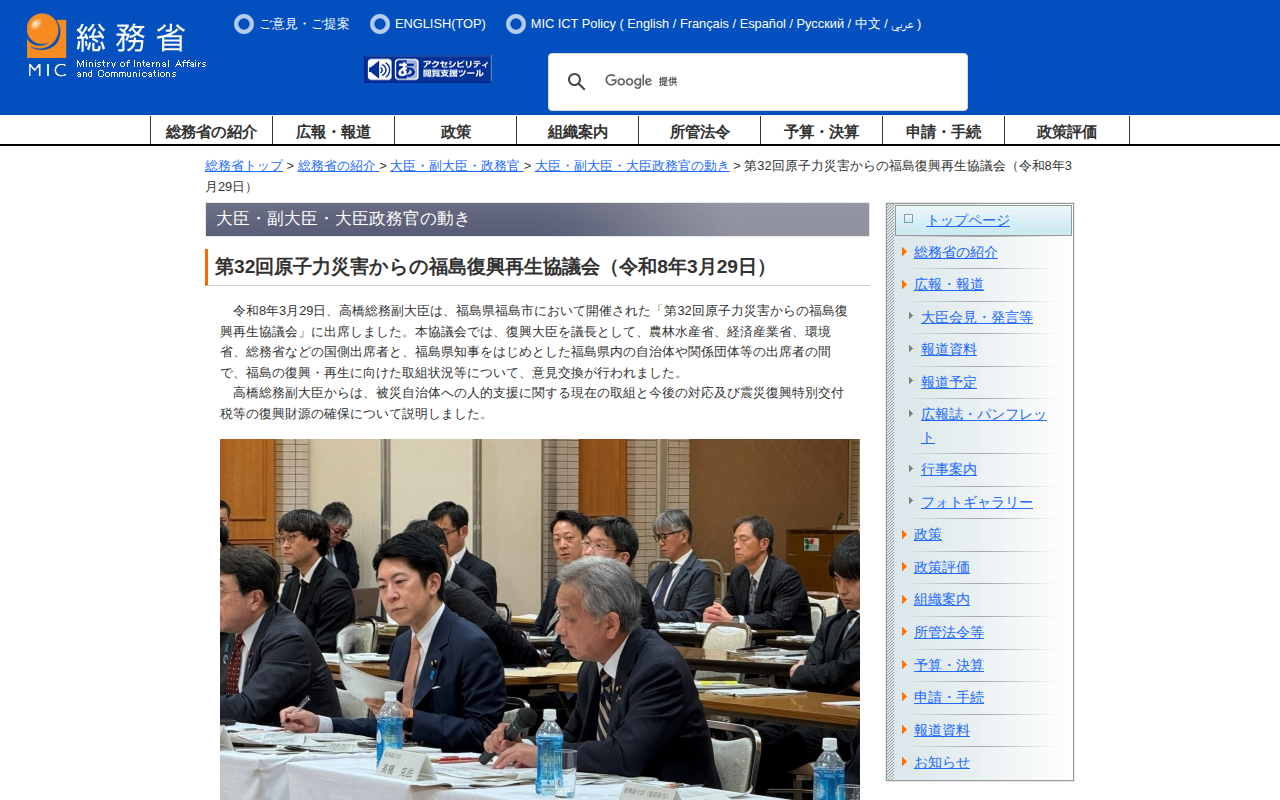
Task: Open the 予算・決算 main menu
Action: click(x=821, y=131)
